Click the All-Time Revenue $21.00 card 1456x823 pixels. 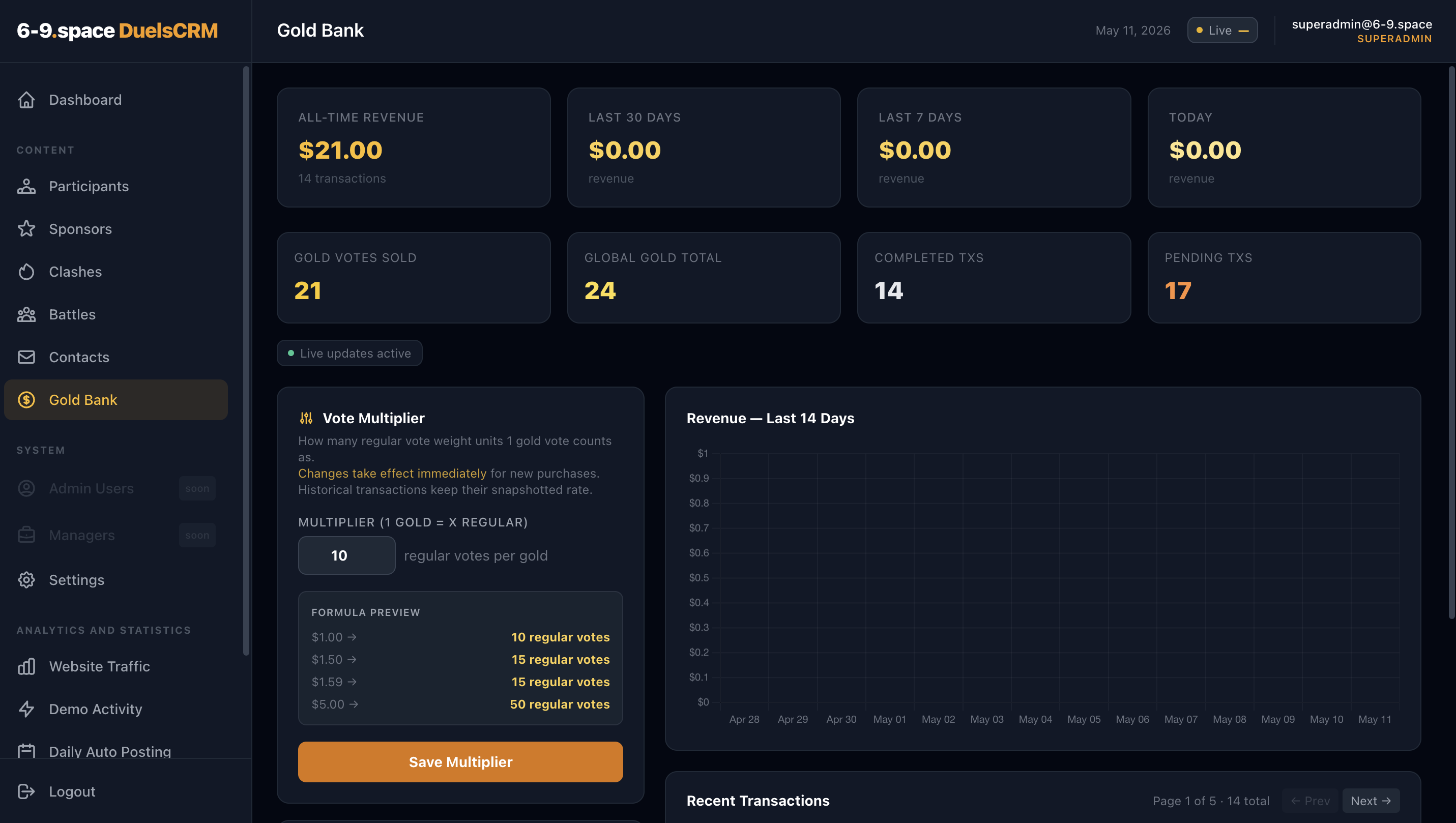(x=414, y=148)
